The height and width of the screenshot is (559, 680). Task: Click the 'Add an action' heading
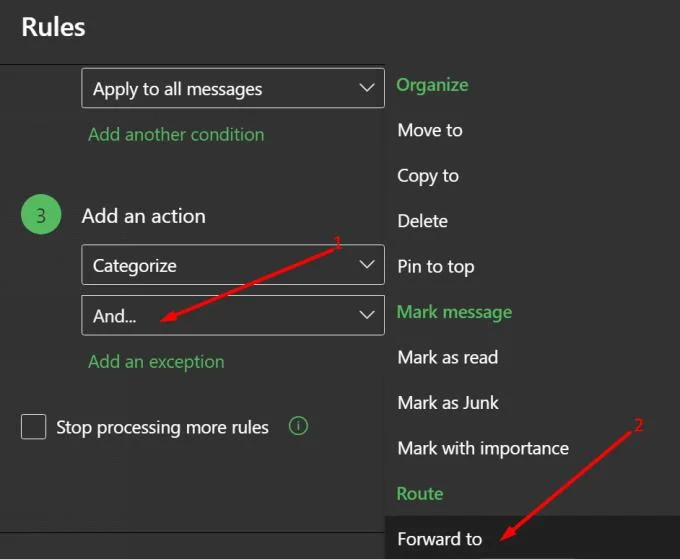(144, 216)
